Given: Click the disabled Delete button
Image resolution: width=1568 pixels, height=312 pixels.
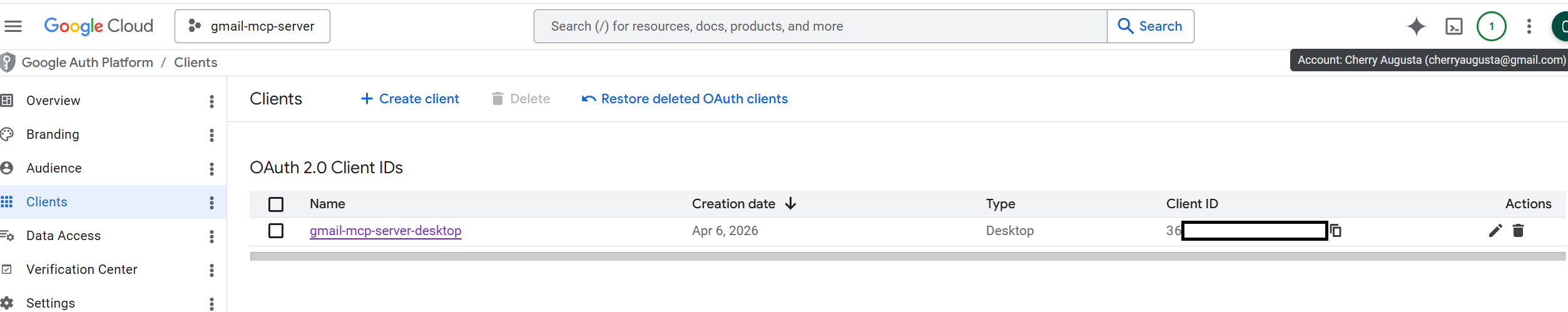Looking at the screenshot, I should tap(521, 99).
